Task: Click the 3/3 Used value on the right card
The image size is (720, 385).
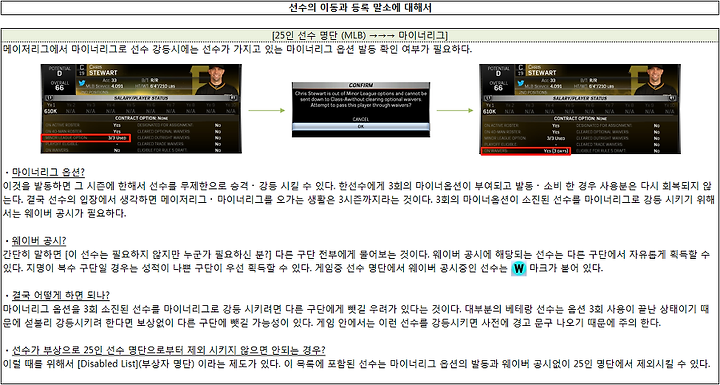Action: 556,138
